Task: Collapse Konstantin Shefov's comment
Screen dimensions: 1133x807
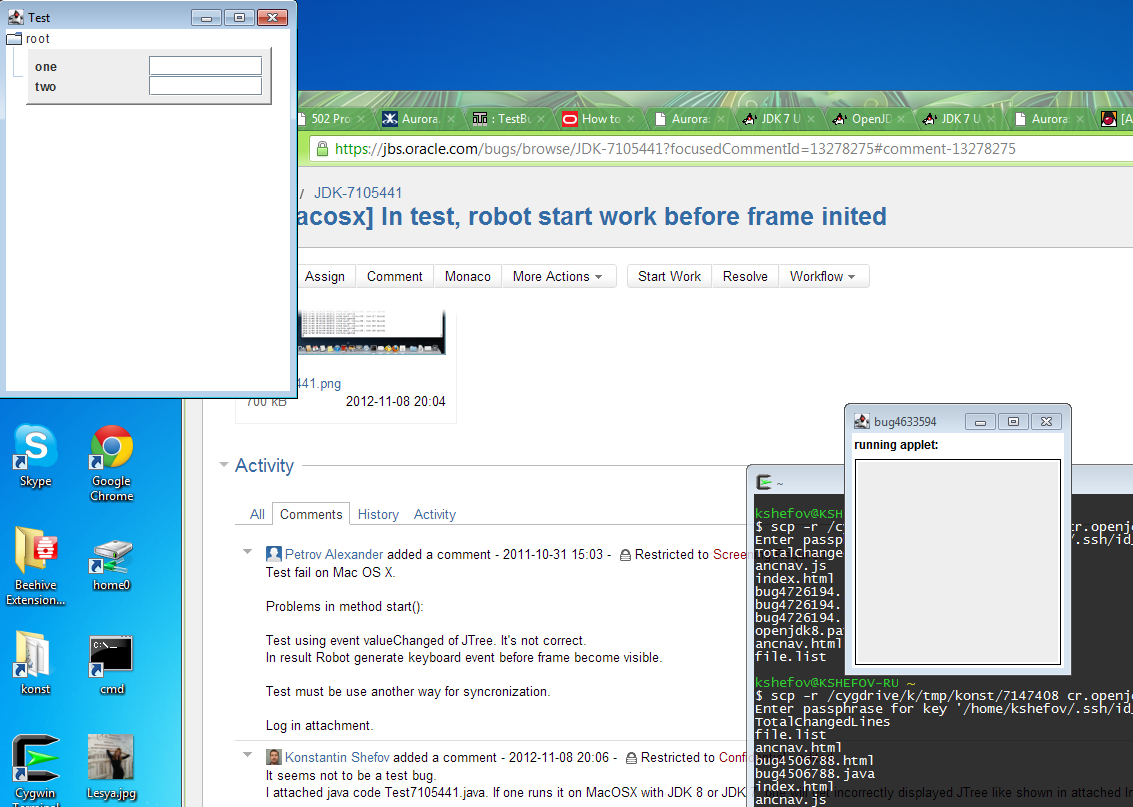Action: (248, 755)
